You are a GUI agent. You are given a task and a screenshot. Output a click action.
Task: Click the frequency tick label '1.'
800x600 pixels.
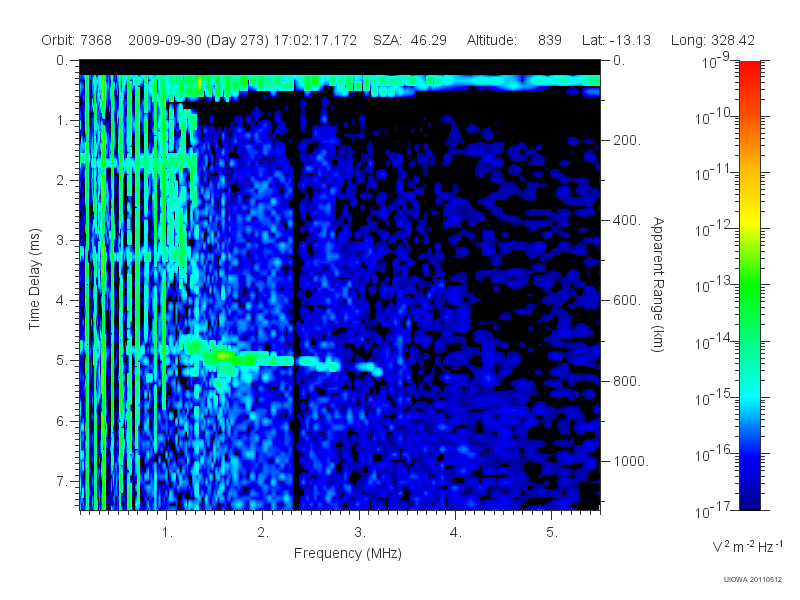[x=167, y=533]
